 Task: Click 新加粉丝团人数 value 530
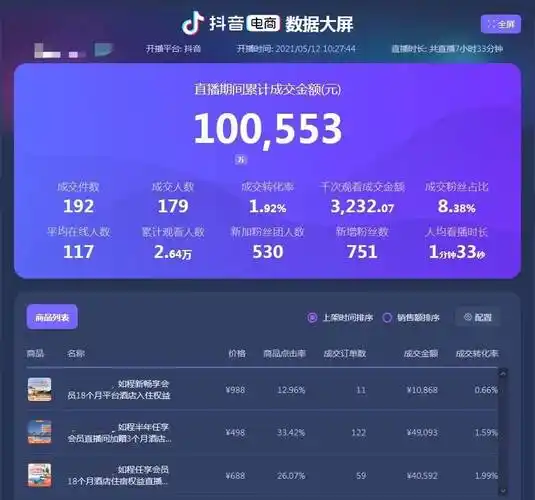point(268,252)
